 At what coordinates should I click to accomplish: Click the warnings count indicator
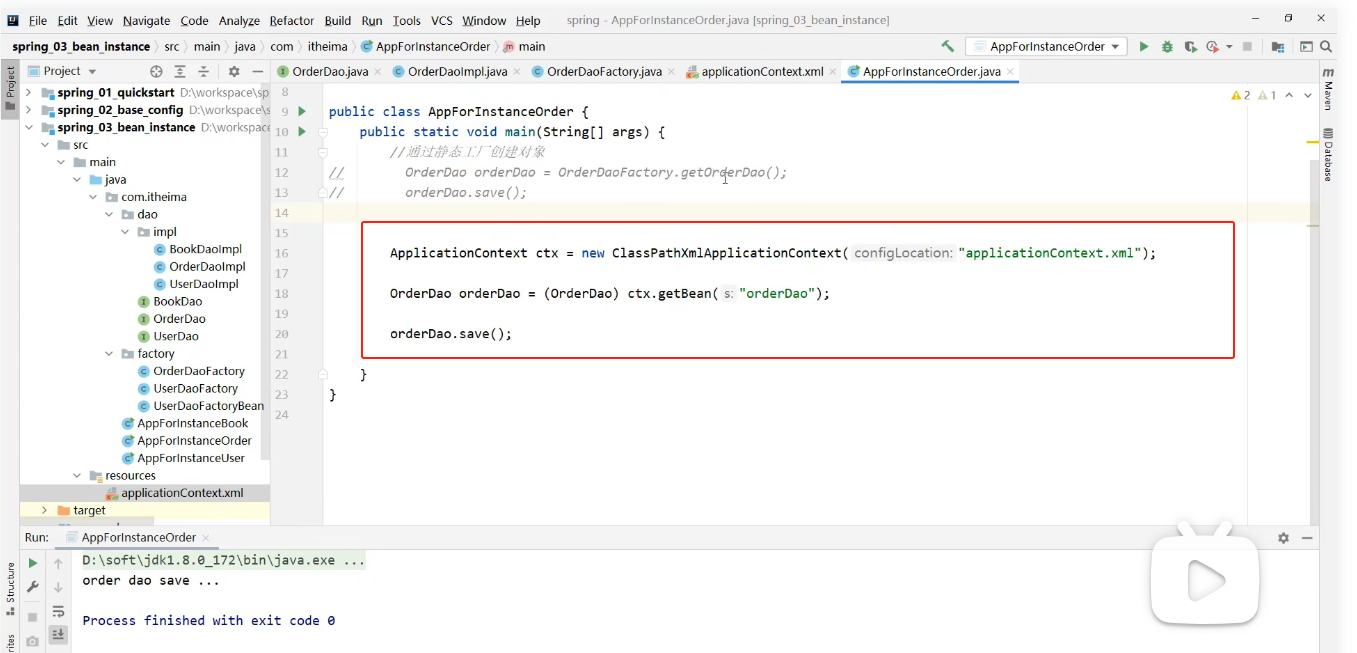pyautogui.click(x=1241, y=95)
